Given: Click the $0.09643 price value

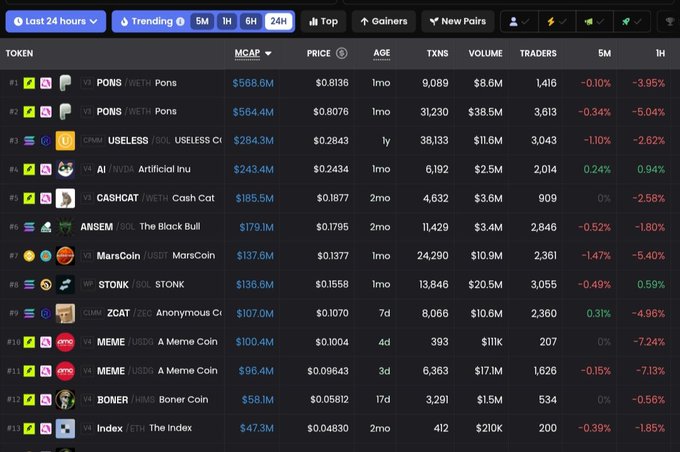Looking at the screenshot, I should point(328,371).
